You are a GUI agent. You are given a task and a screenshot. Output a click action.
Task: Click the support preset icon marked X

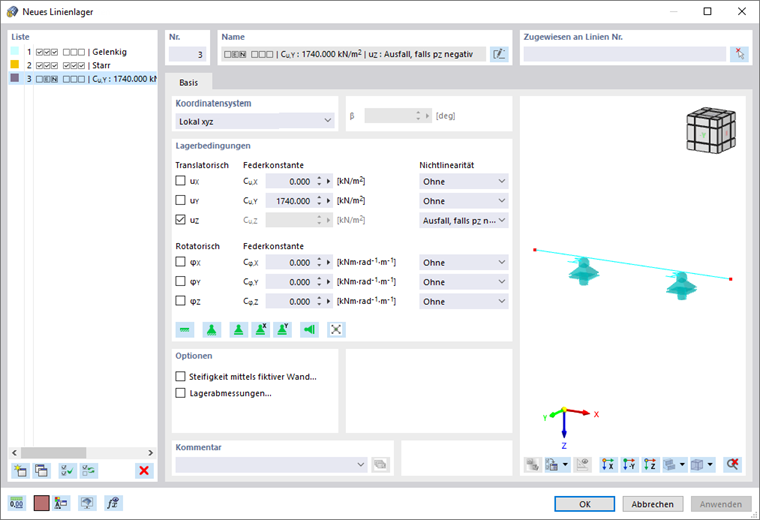point(261,330)
